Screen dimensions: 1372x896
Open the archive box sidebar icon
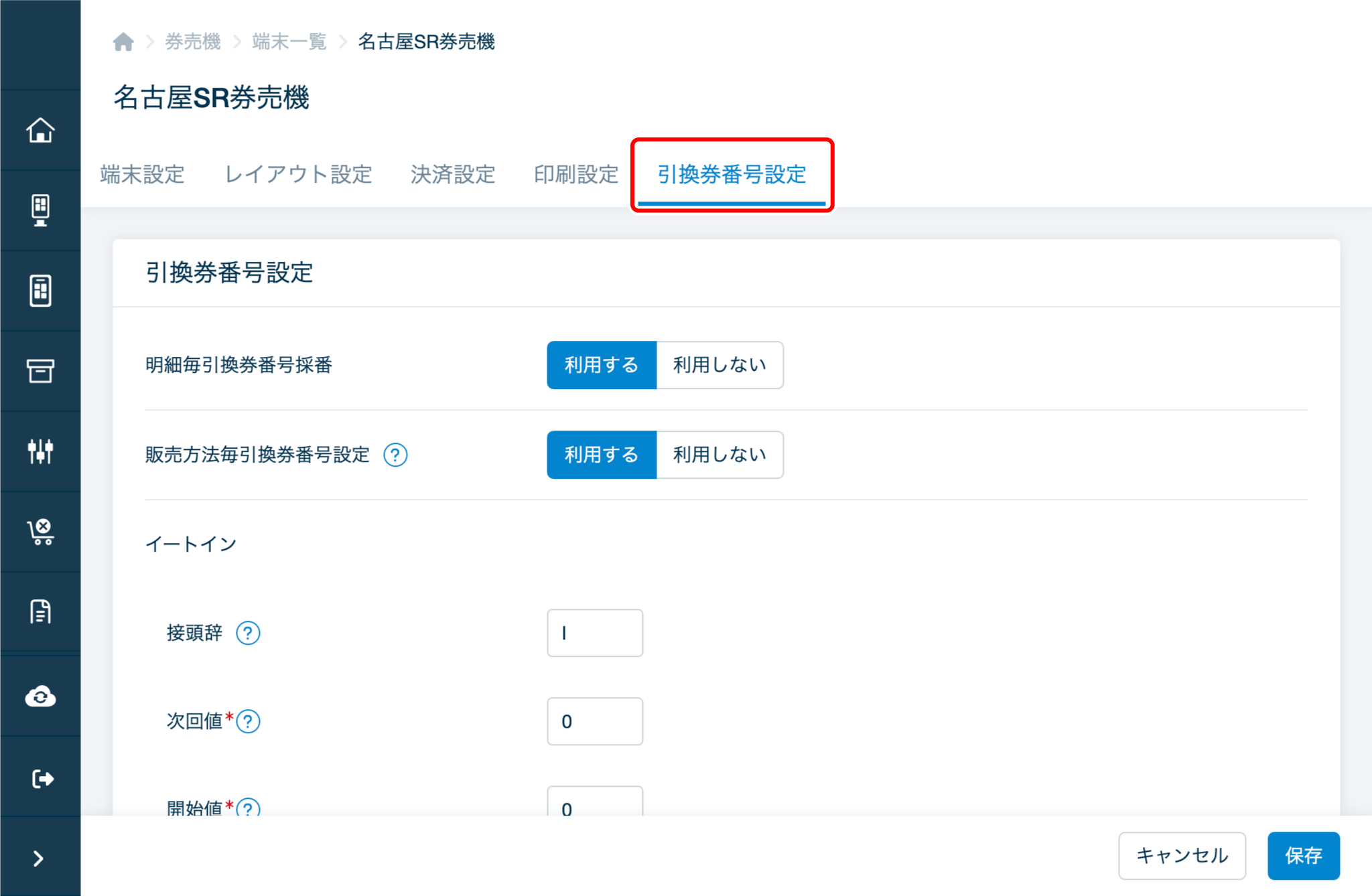40,370
